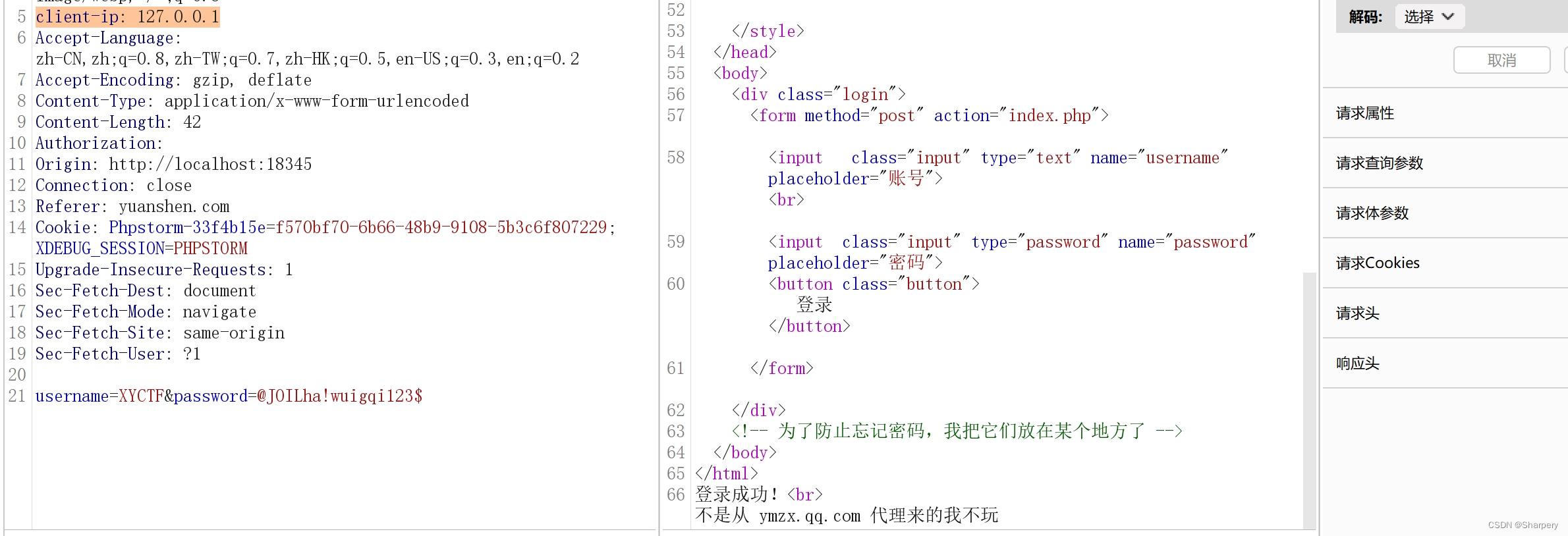Click the button class="button" tag
The width and height of the screenshot is (1568, 536).
874,284
